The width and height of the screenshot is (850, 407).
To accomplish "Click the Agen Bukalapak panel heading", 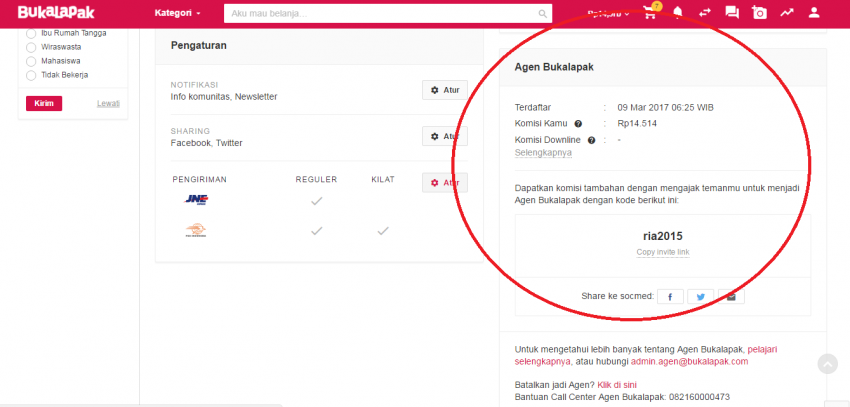I will (554, 67).
